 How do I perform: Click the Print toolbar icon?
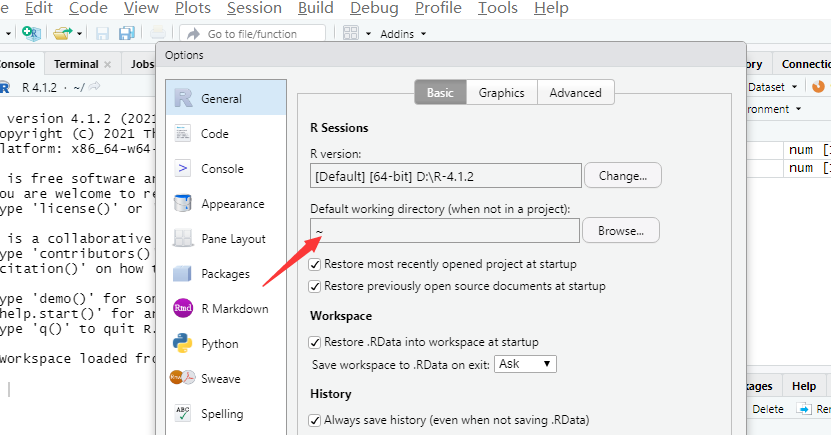pos(157,33)
